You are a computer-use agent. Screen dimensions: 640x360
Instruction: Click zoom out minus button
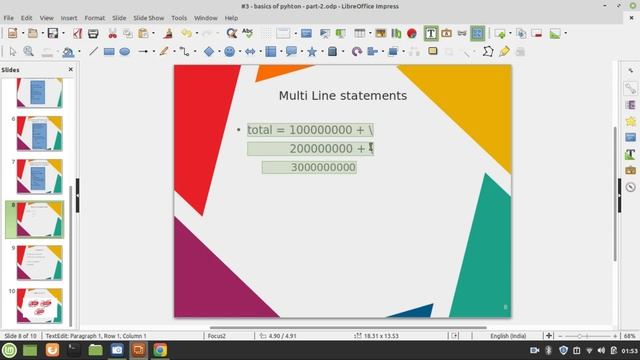560,336
